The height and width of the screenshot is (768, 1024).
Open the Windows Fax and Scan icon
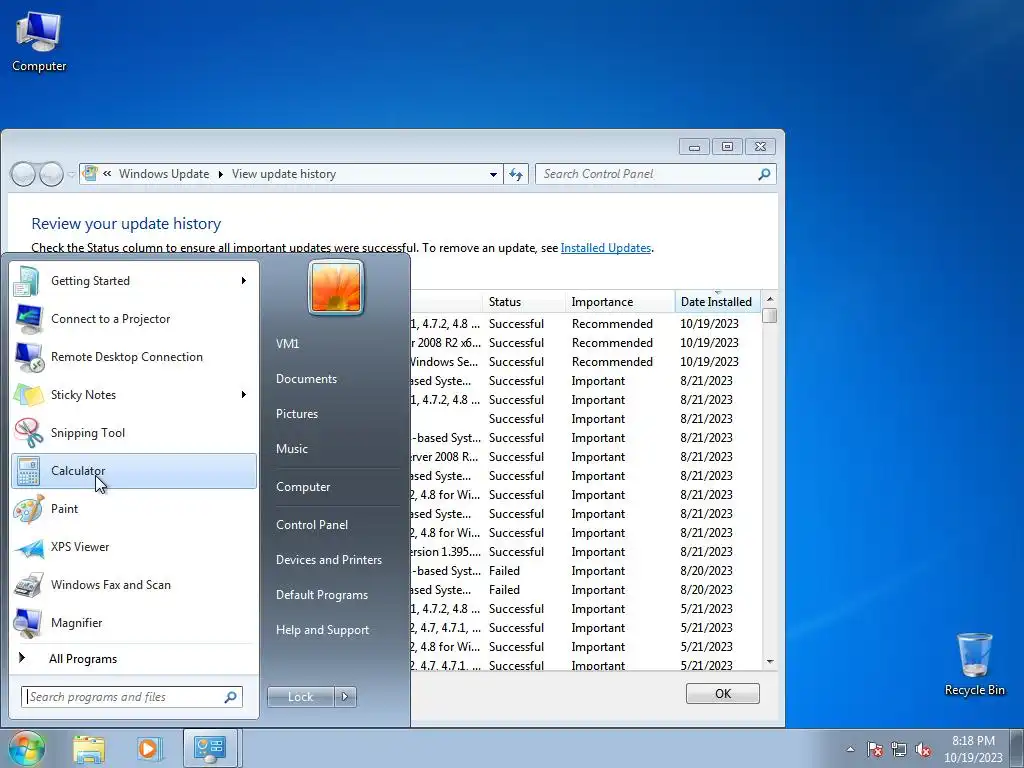(x=28, y=584)
